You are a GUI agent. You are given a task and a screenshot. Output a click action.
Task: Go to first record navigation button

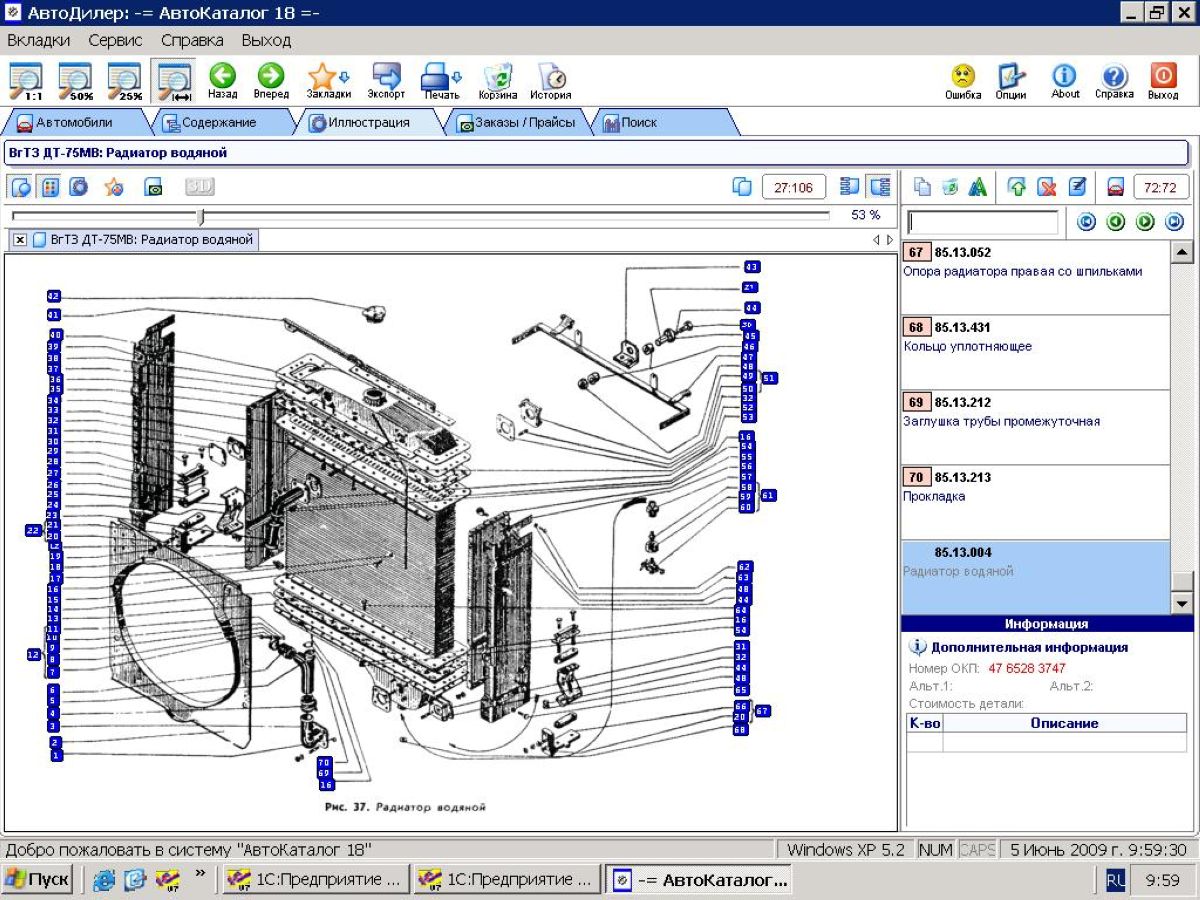(x=1086, y=222)
